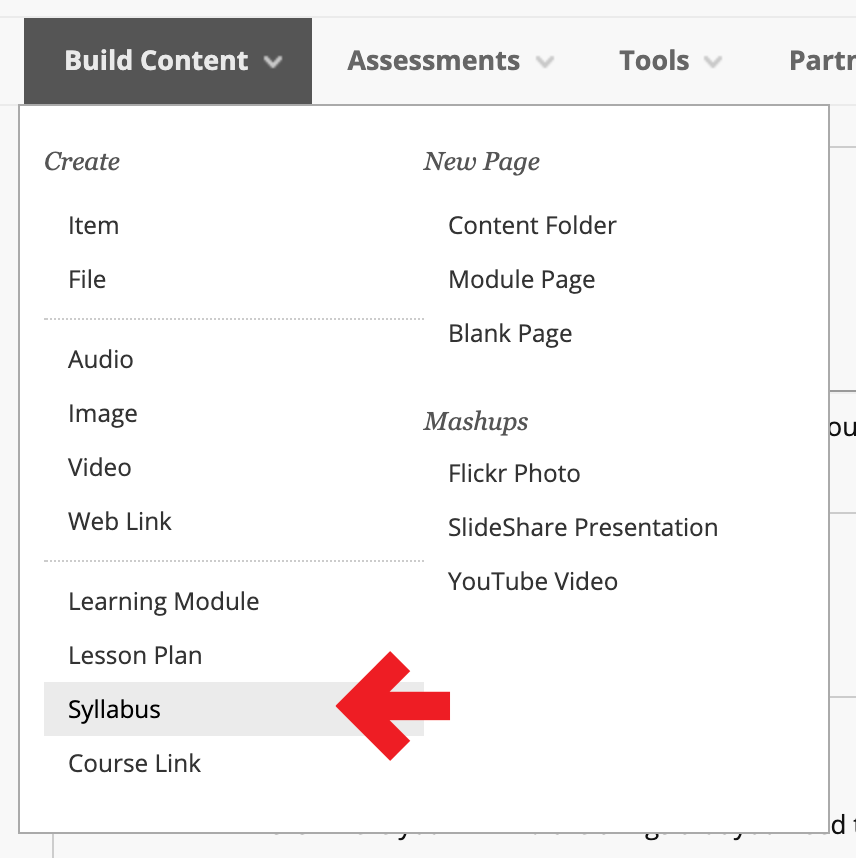
Task: Open the Build Content dropdown
Action: 157,61
